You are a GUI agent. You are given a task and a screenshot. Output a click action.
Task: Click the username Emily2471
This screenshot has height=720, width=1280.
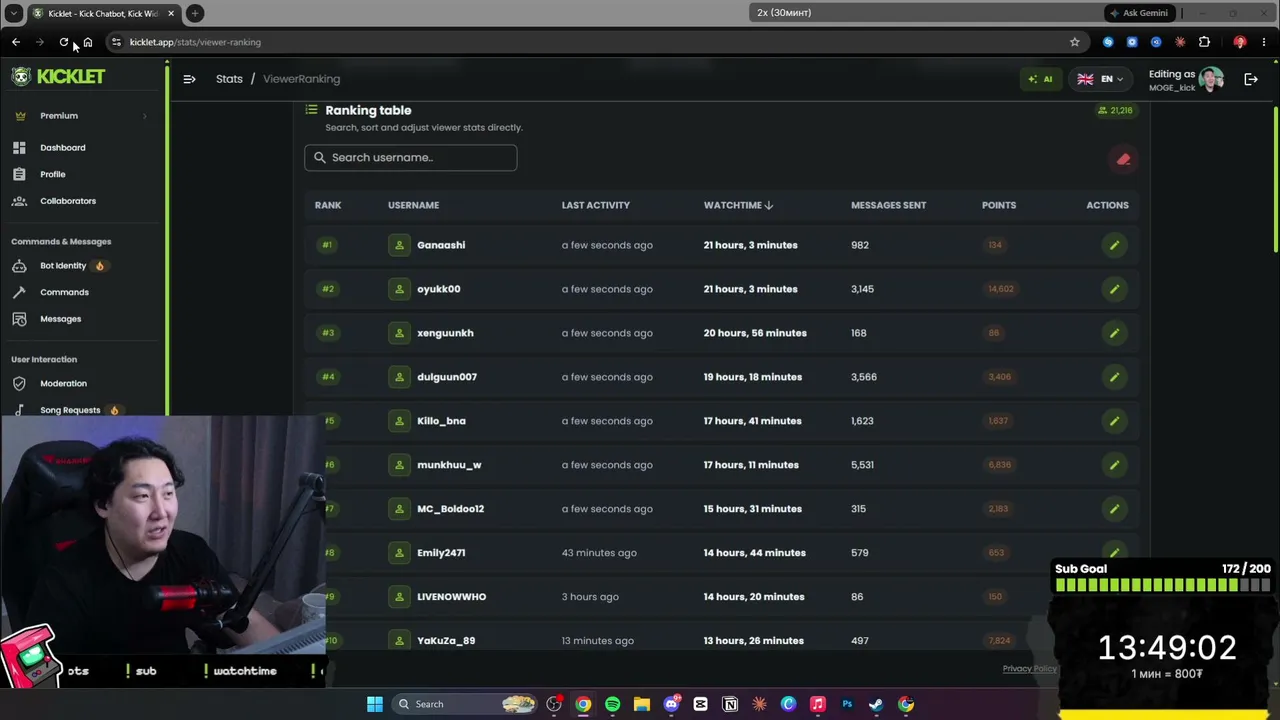[x=441, y=553]
